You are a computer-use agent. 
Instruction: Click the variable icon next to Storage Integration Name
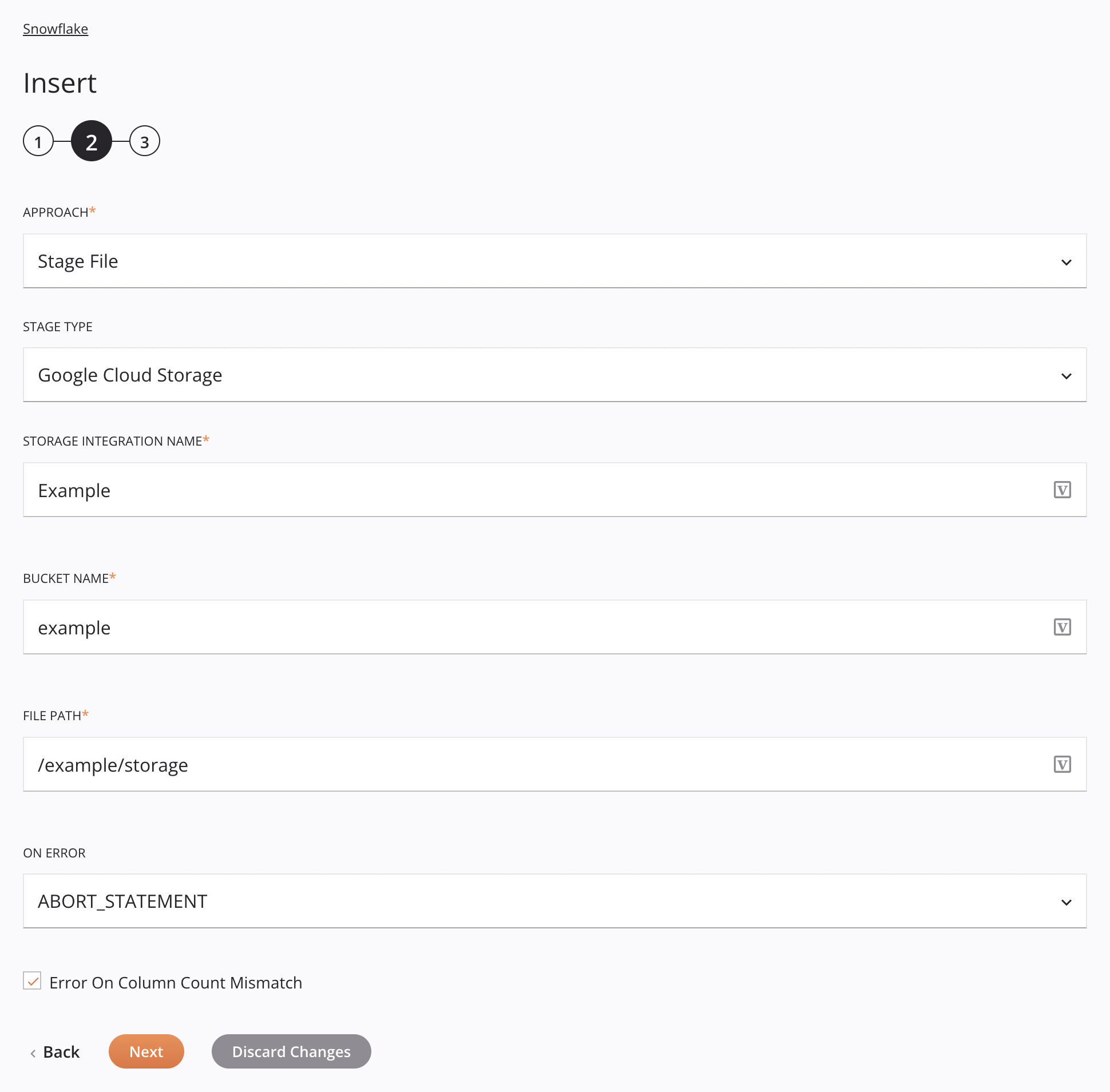click(1062, 490)
